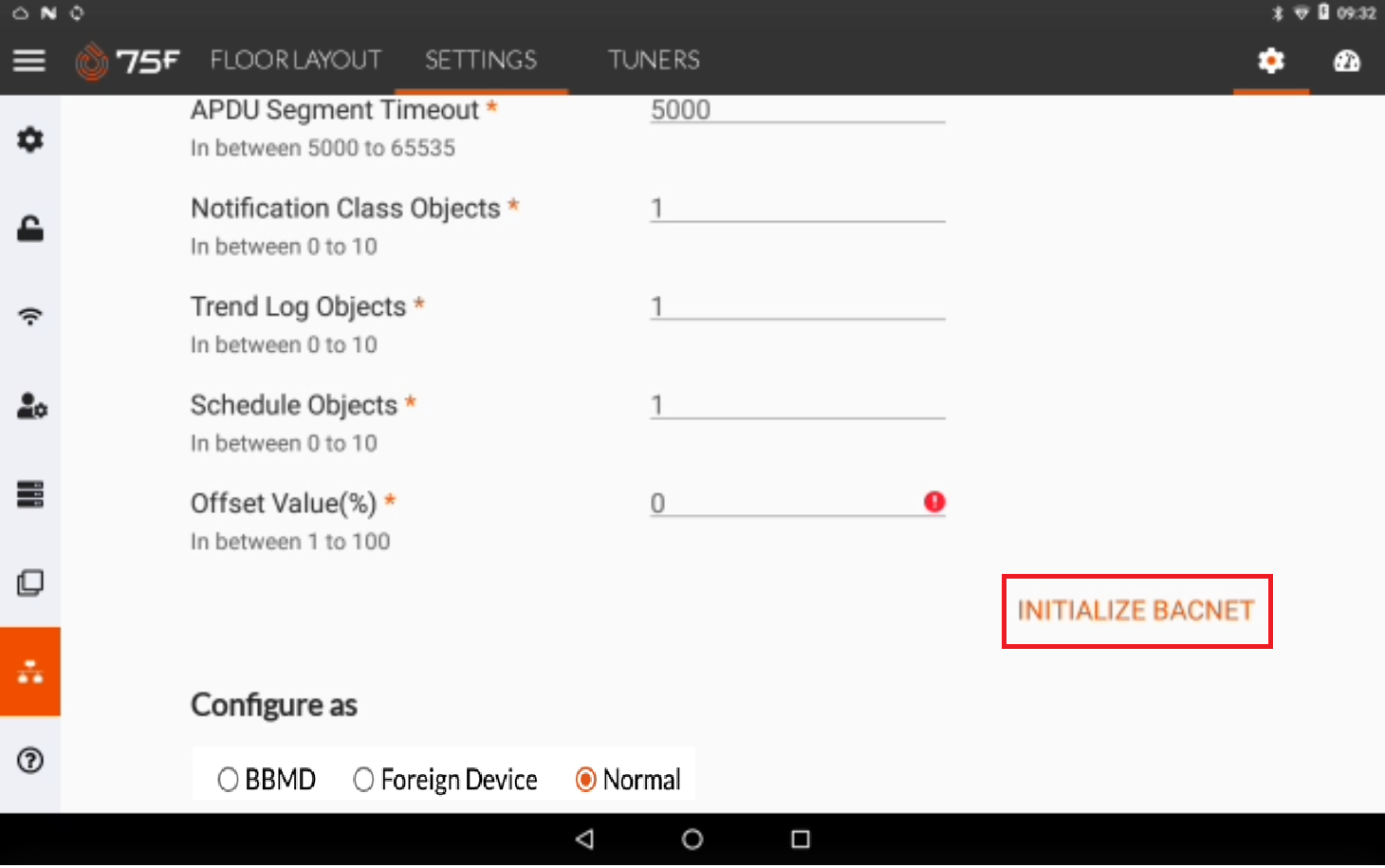Tap the Android back navigation button
Screen dimensions: 1385x868
coord(585,839)
